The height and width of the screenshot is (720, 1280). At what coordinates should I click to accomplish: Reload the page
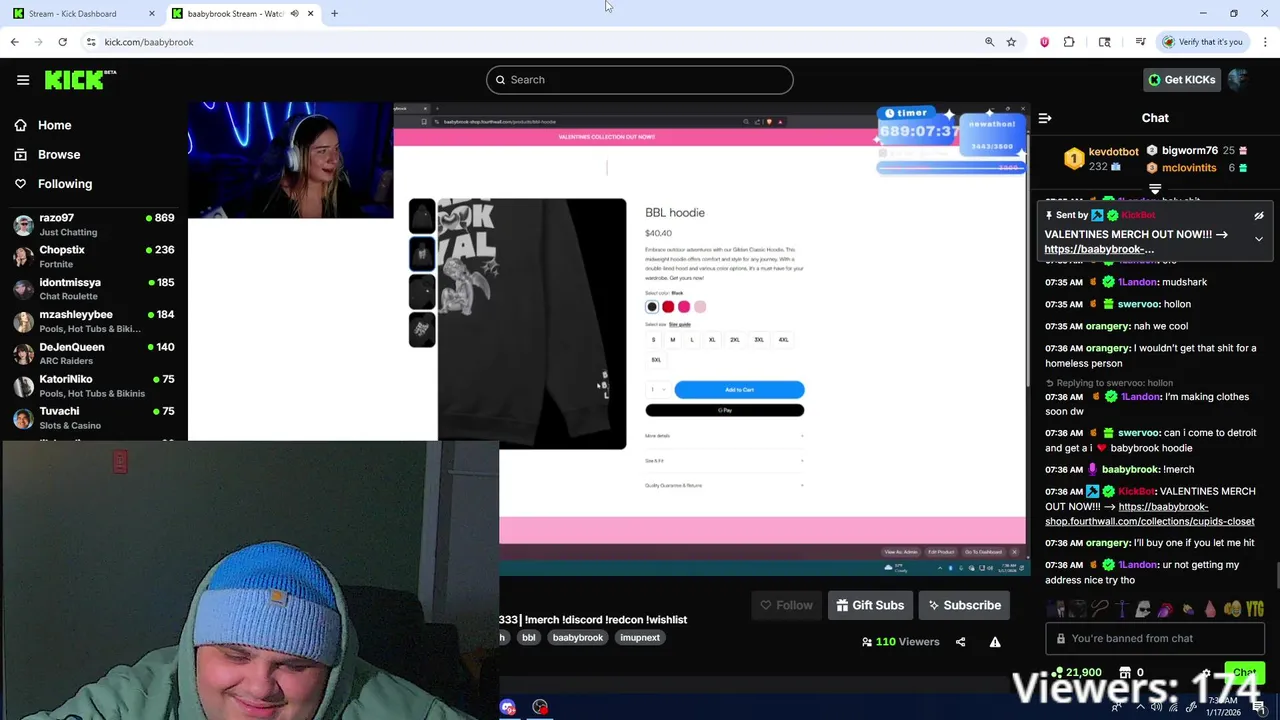point(62,42)
